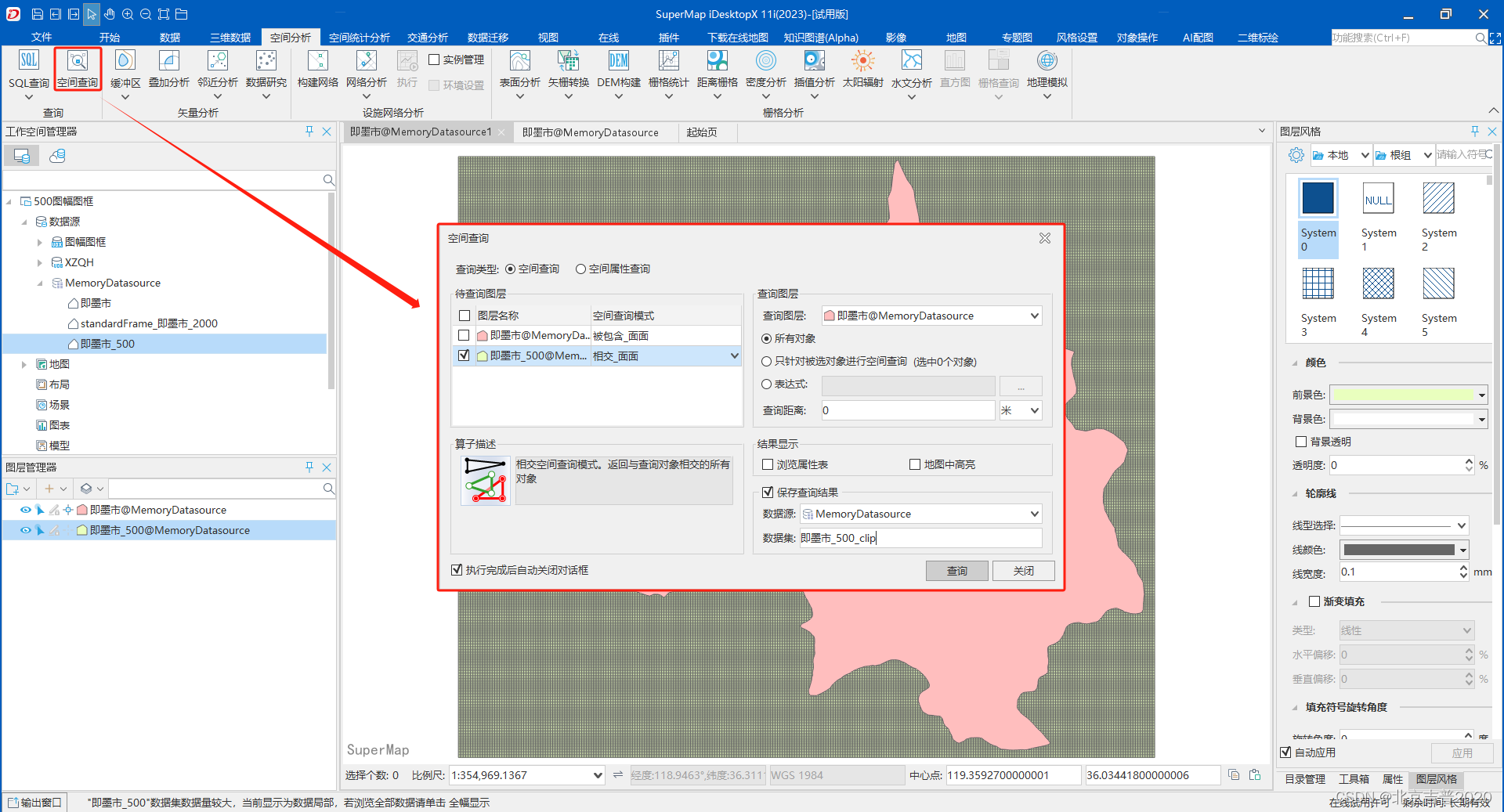
Task: Switch to the 属性 bottom tab
Action: pyautogui.click(x=1393, y=779)
